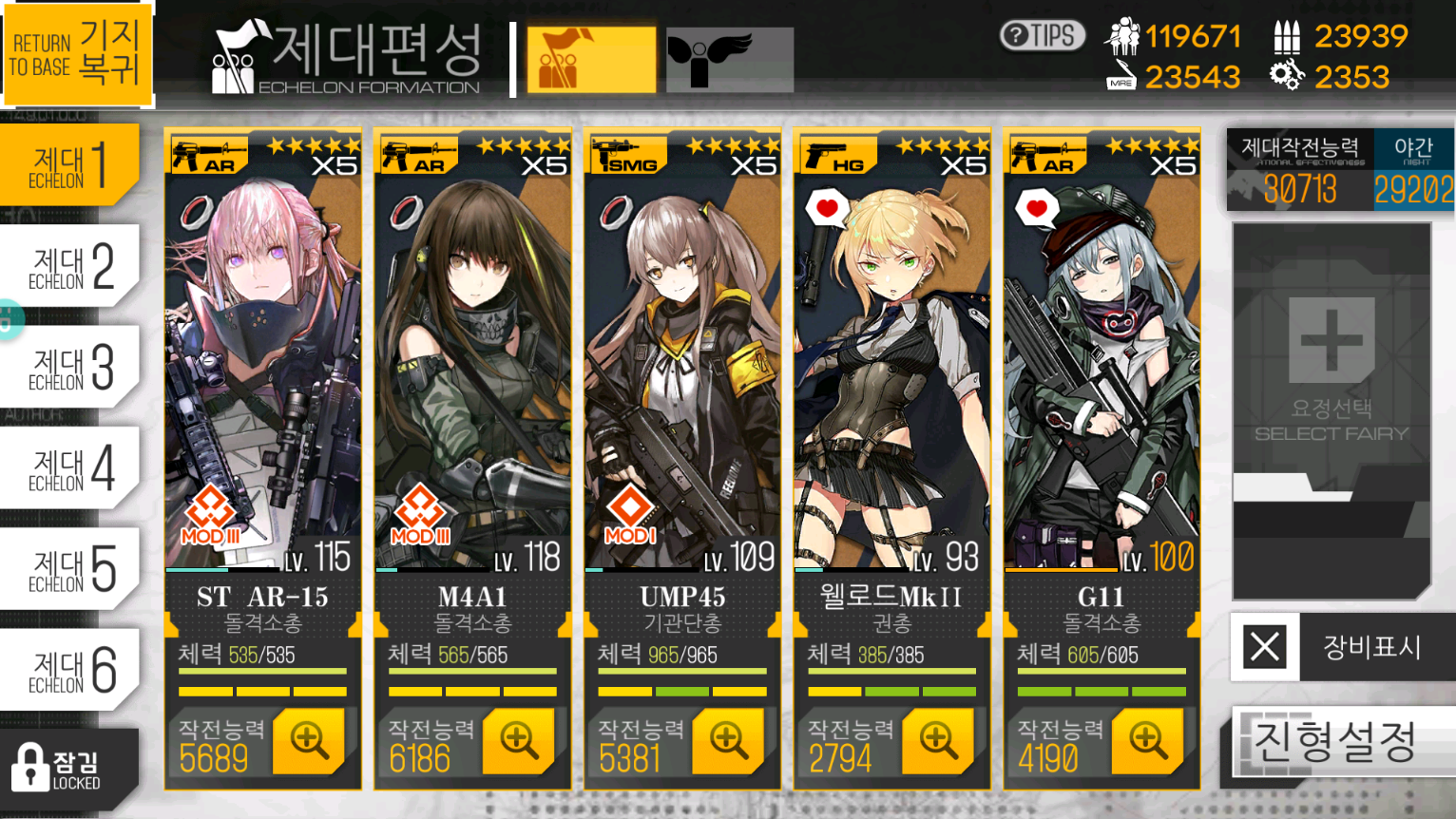1456x819 pixels.
Task: Switch to Echelon 4 tab
Action: pyautogui.click(x=70, y=468)
